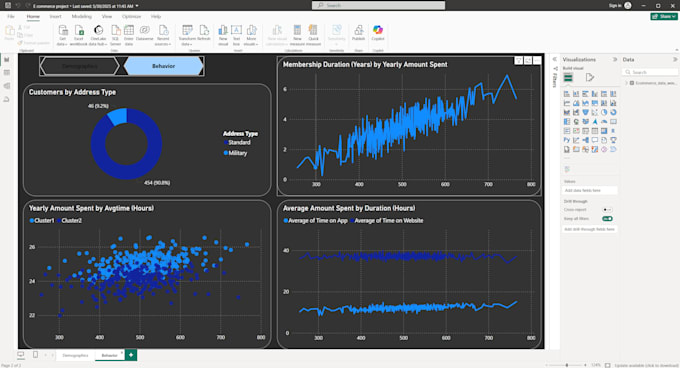Open the File menu
This screenshot has width=680, height=368.
[11, 16]
